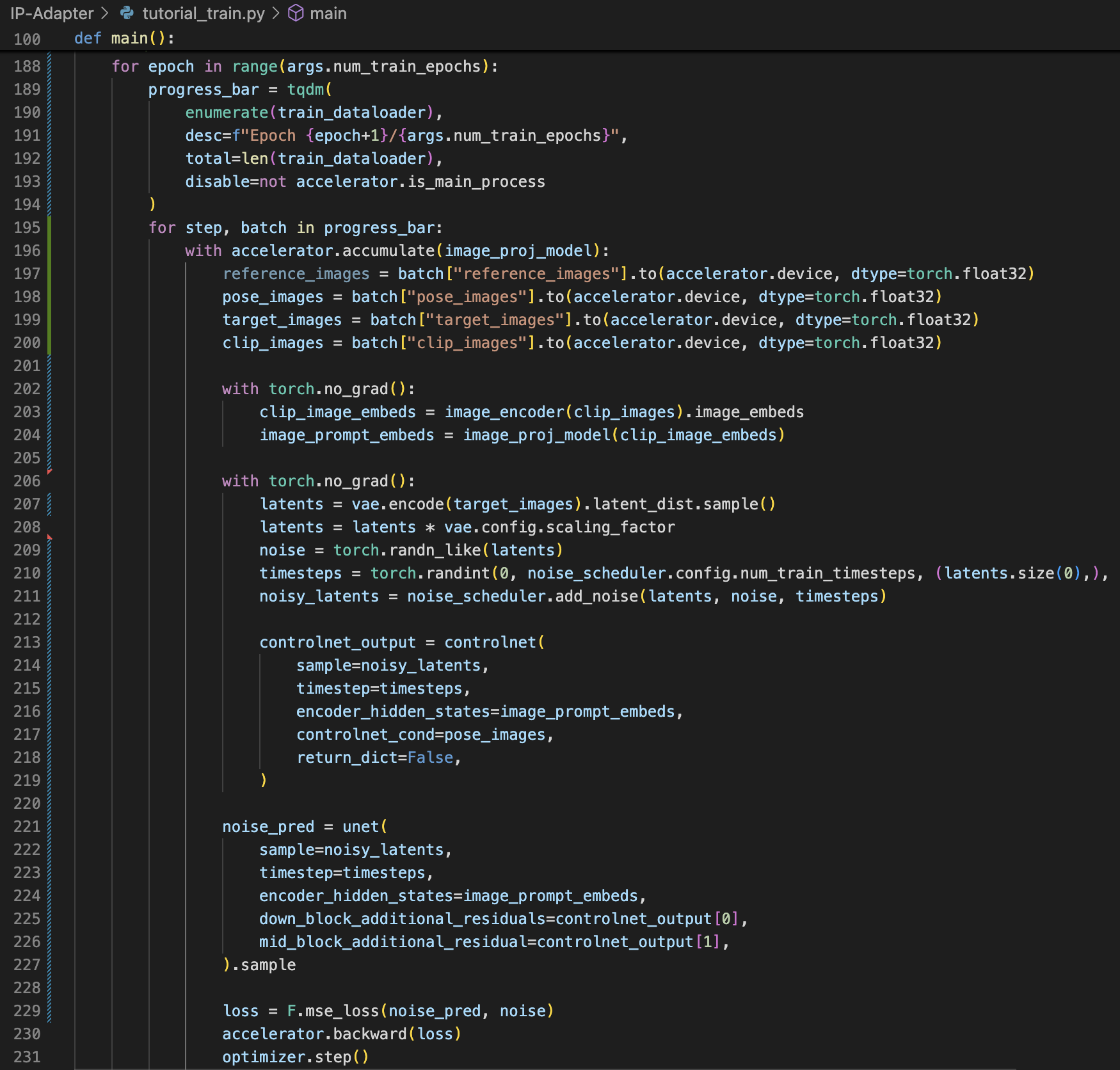The width and height of the screenshot is (1120, 1070).
Task: Place cursor on optimizer.step() line
Action: [295, 1057]
